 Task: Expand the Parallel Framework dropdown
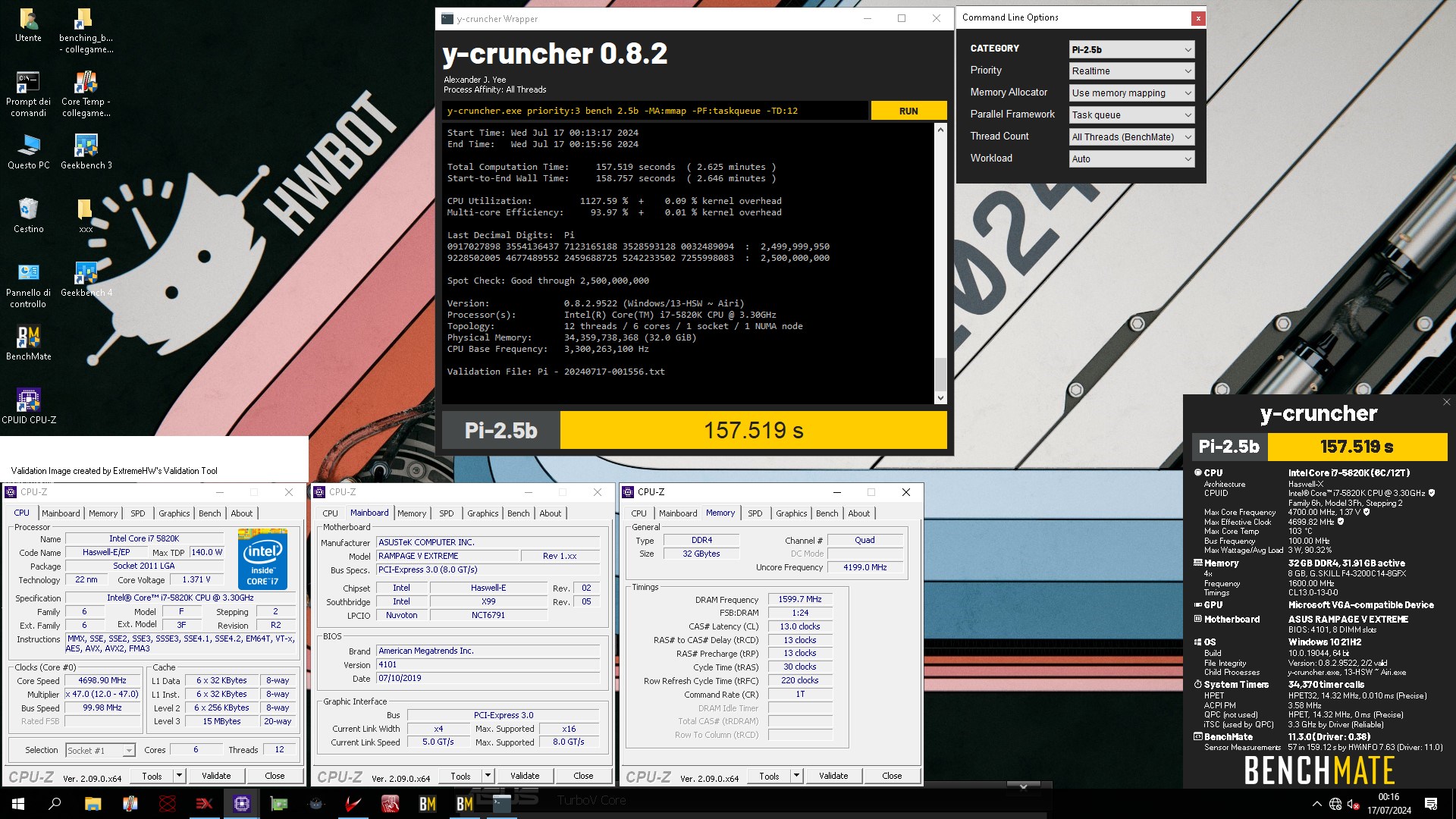click(x=1131, y=115)
